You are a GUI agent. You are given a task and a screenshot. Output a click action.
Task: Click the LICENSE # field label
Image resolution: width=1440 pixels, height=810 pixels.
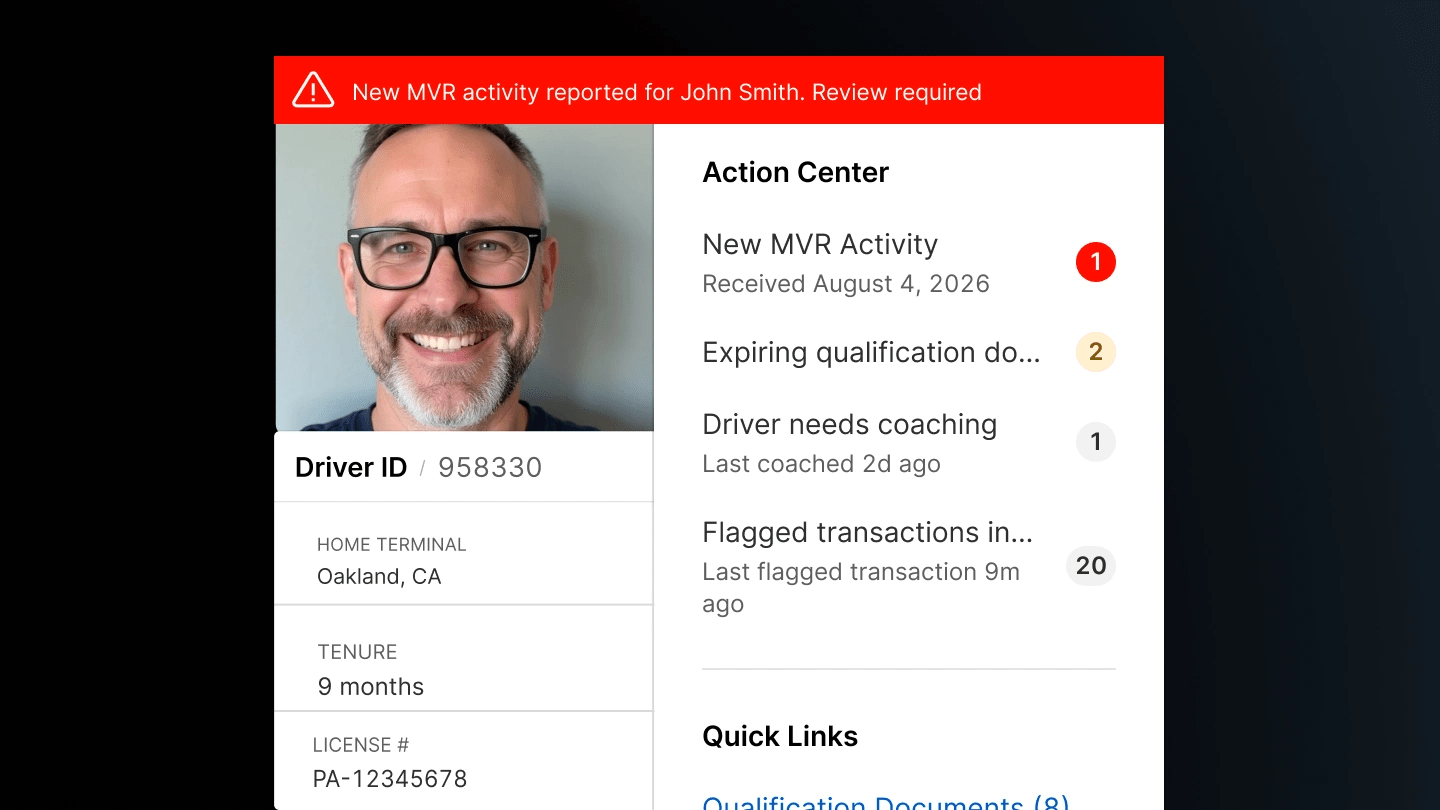tap(361, 745)
